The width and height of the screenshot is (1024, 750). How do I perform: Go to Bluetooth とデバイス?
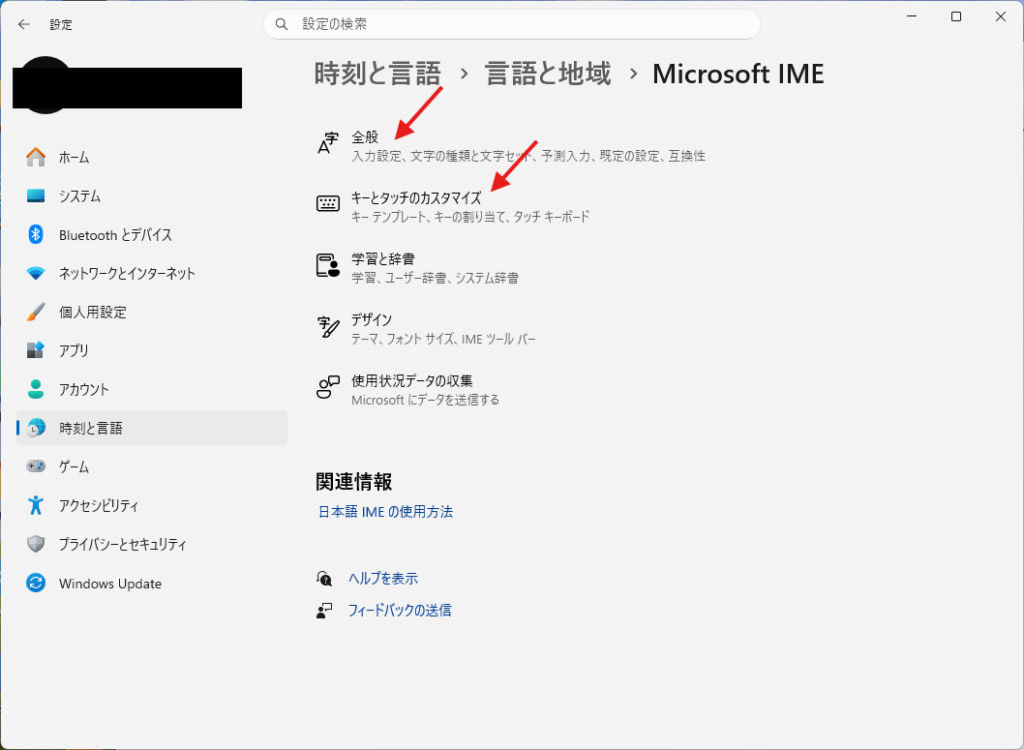point(152,235)
